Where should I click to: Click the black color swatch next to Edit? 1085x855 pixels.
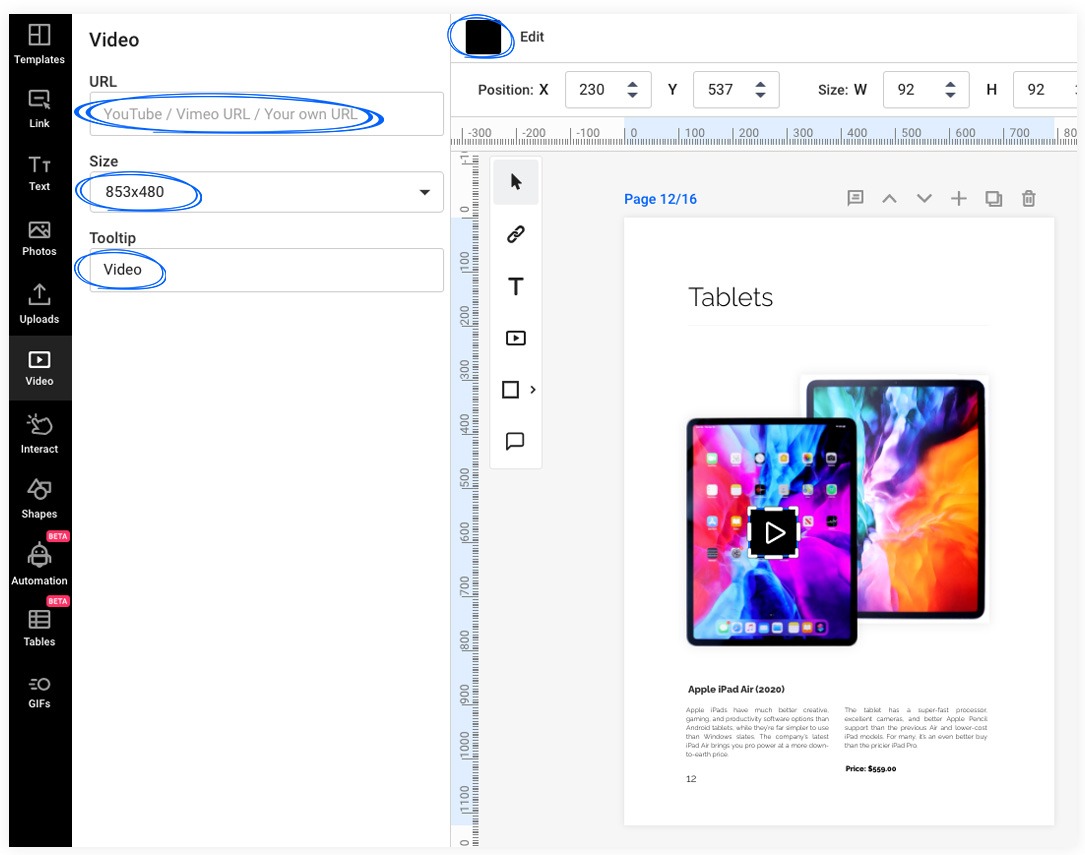(x=483, y=37)
